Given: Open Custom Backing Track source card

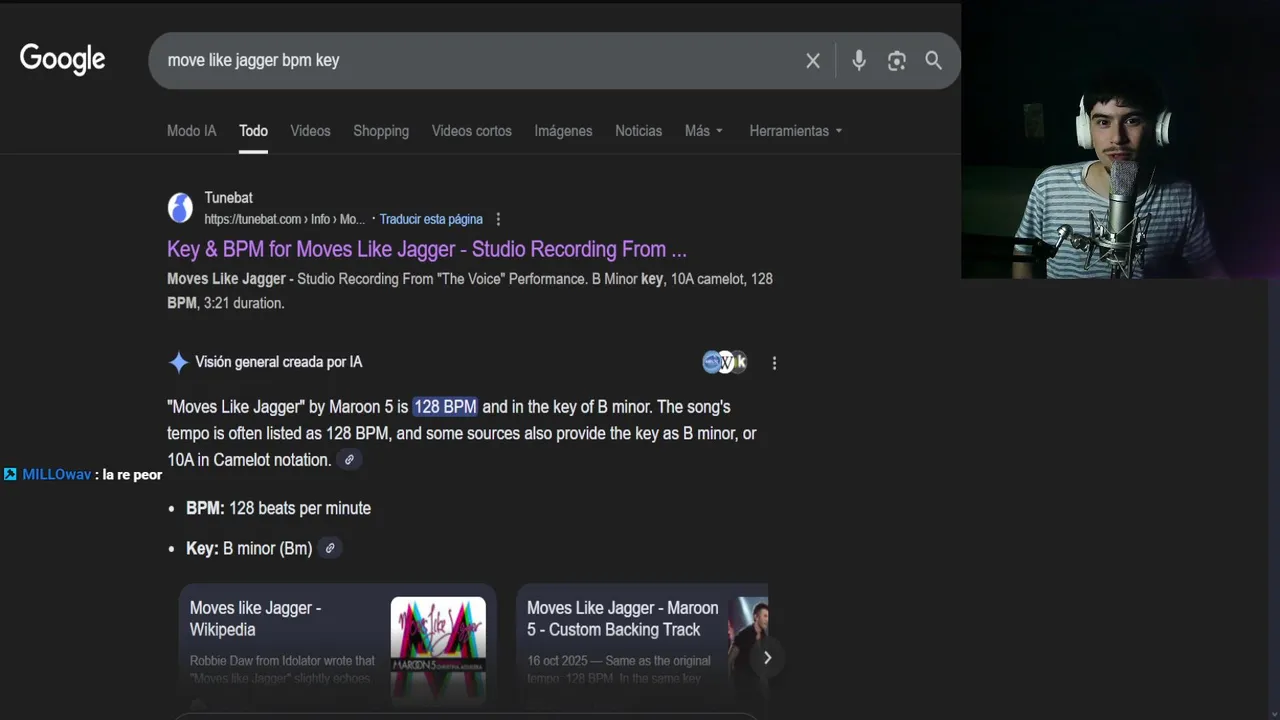Looking at the screenshot, I should tap(642, 647).
